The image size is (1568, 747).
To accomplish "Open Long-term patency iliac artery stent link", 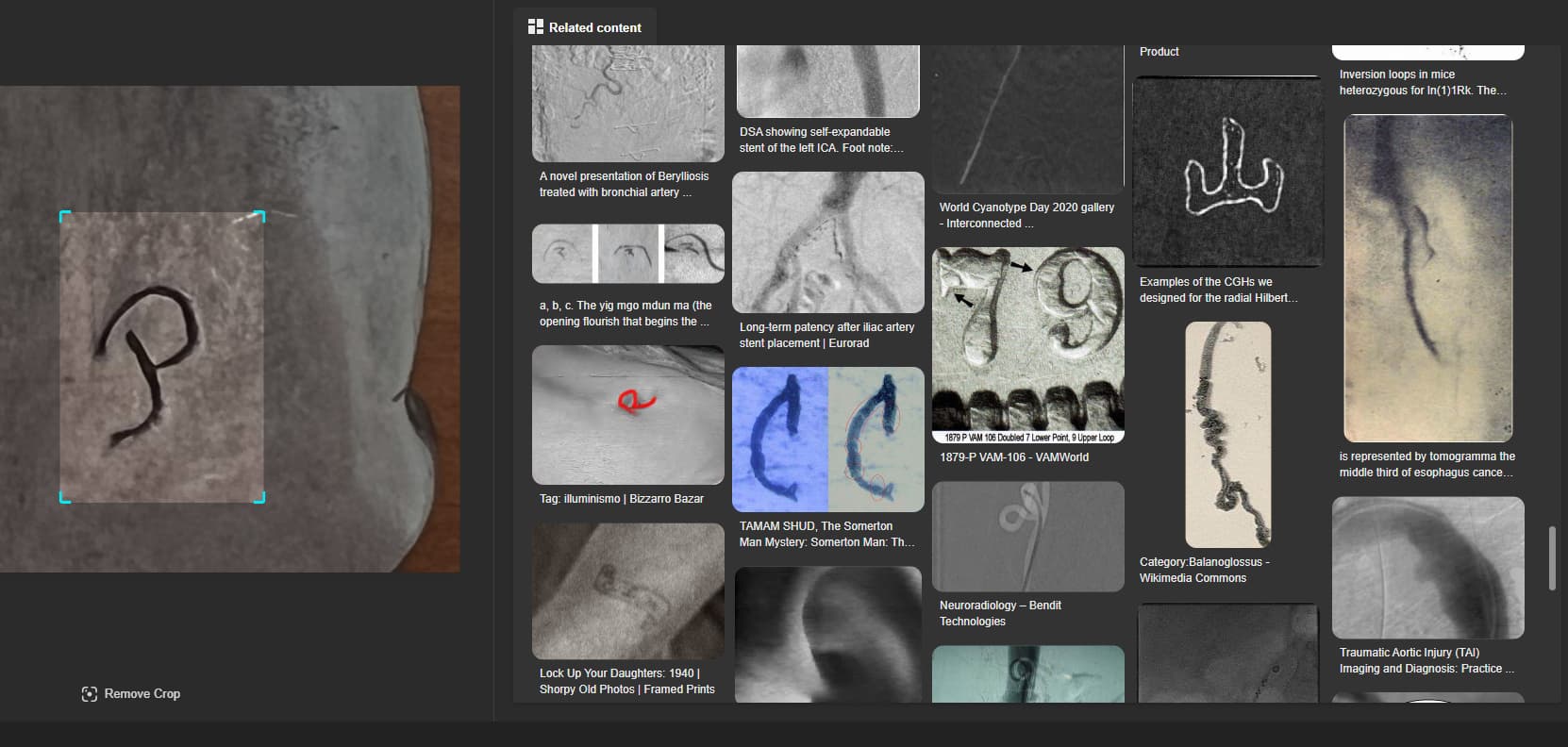I will point(826,335).
